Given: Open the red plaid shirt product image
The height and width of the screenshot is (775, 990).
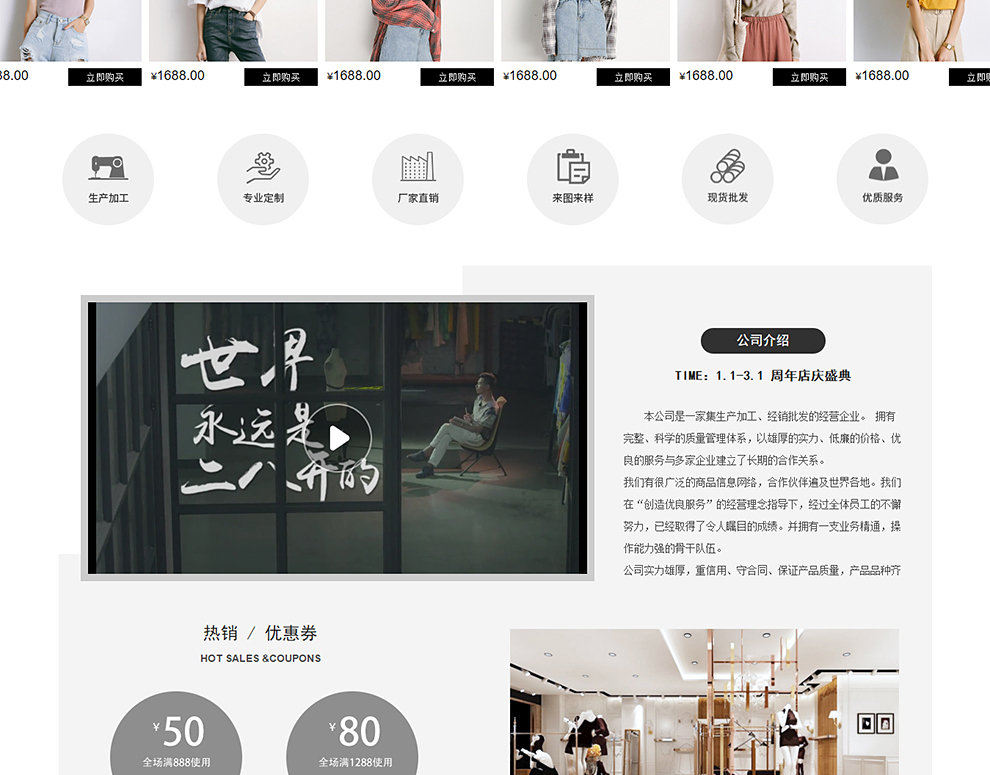Looking at the screenshot, I should [x=409, y=30].
